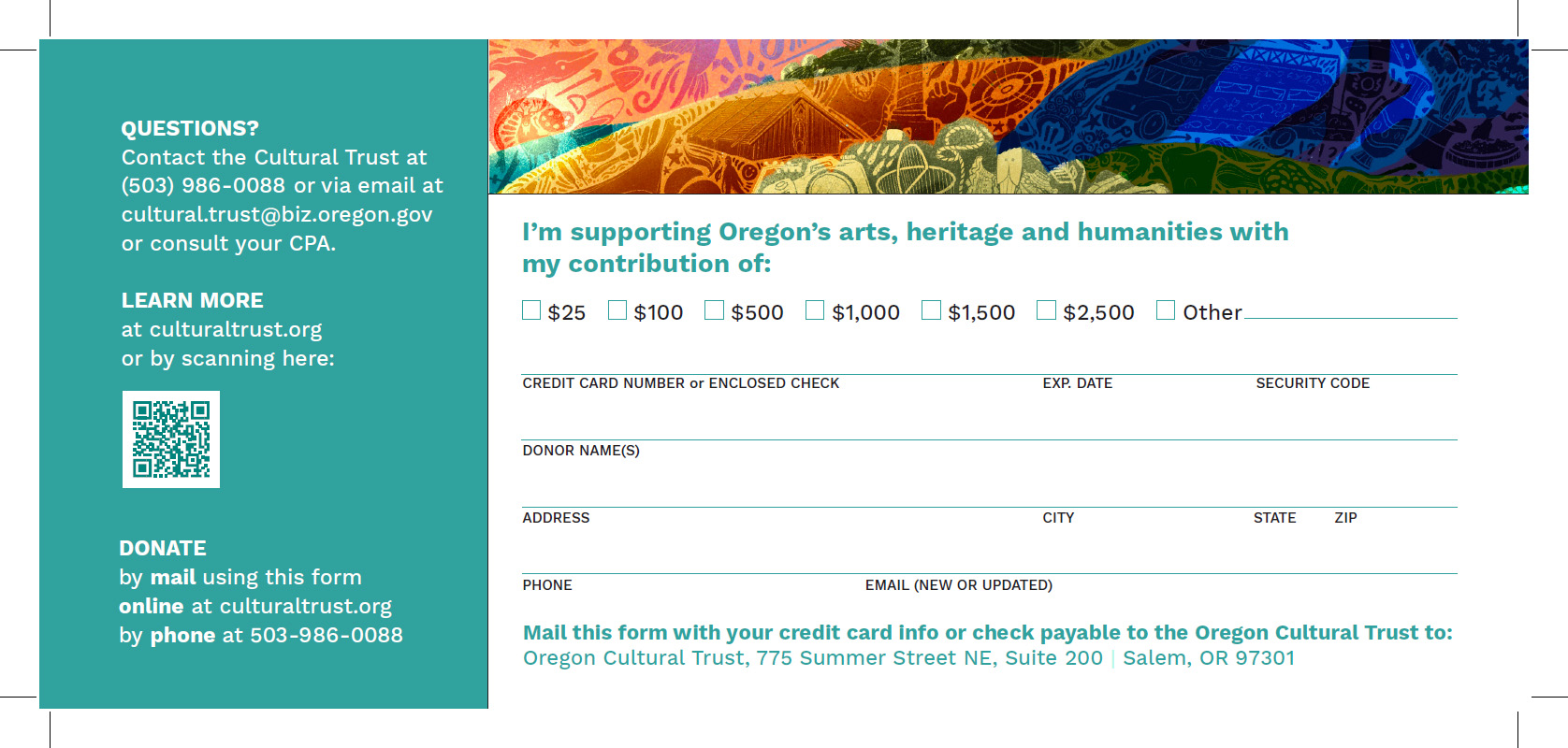
Task: Check the $25 contribution box
Action: [531, 310]
